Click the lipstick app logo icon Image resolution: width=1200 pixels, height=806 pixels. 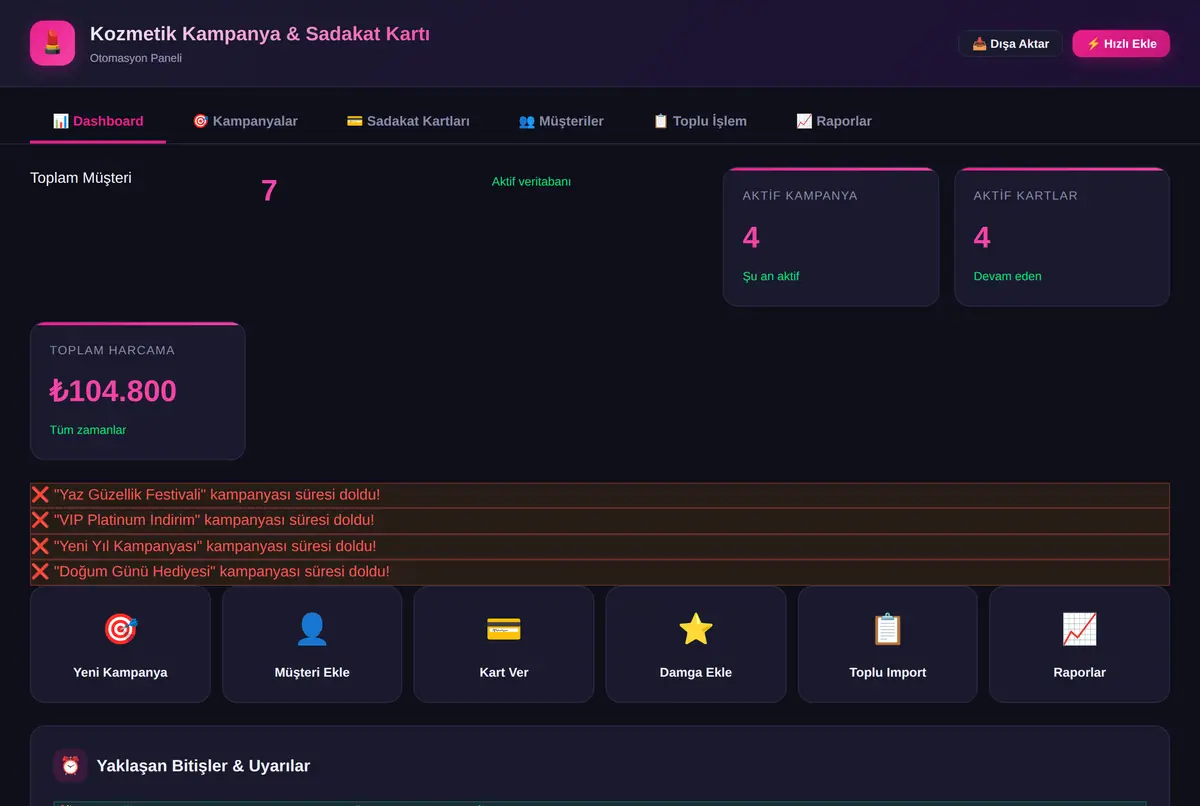52,43
